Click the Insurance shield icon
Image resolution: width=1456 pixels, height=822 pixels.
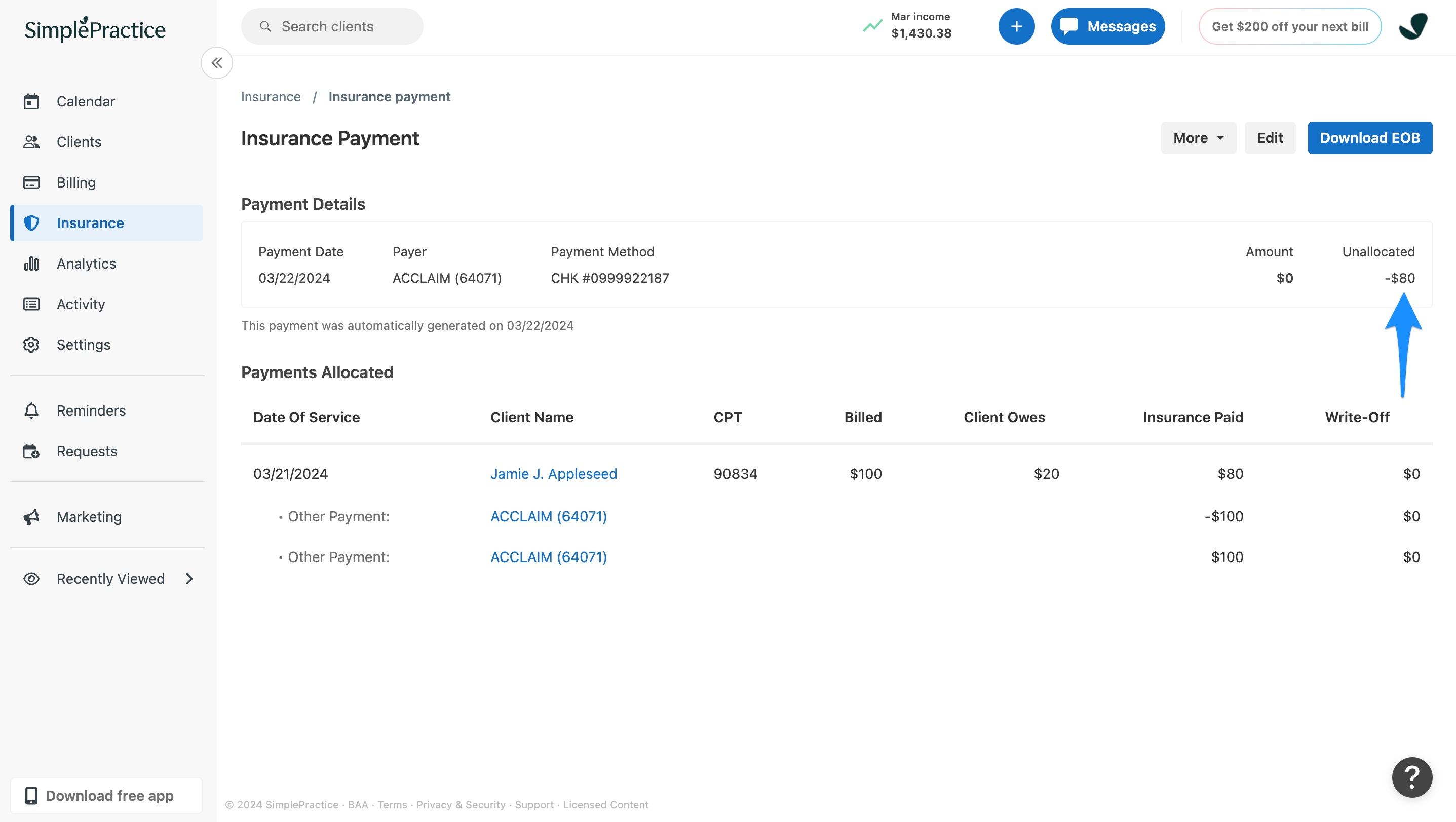click(31, 223)
